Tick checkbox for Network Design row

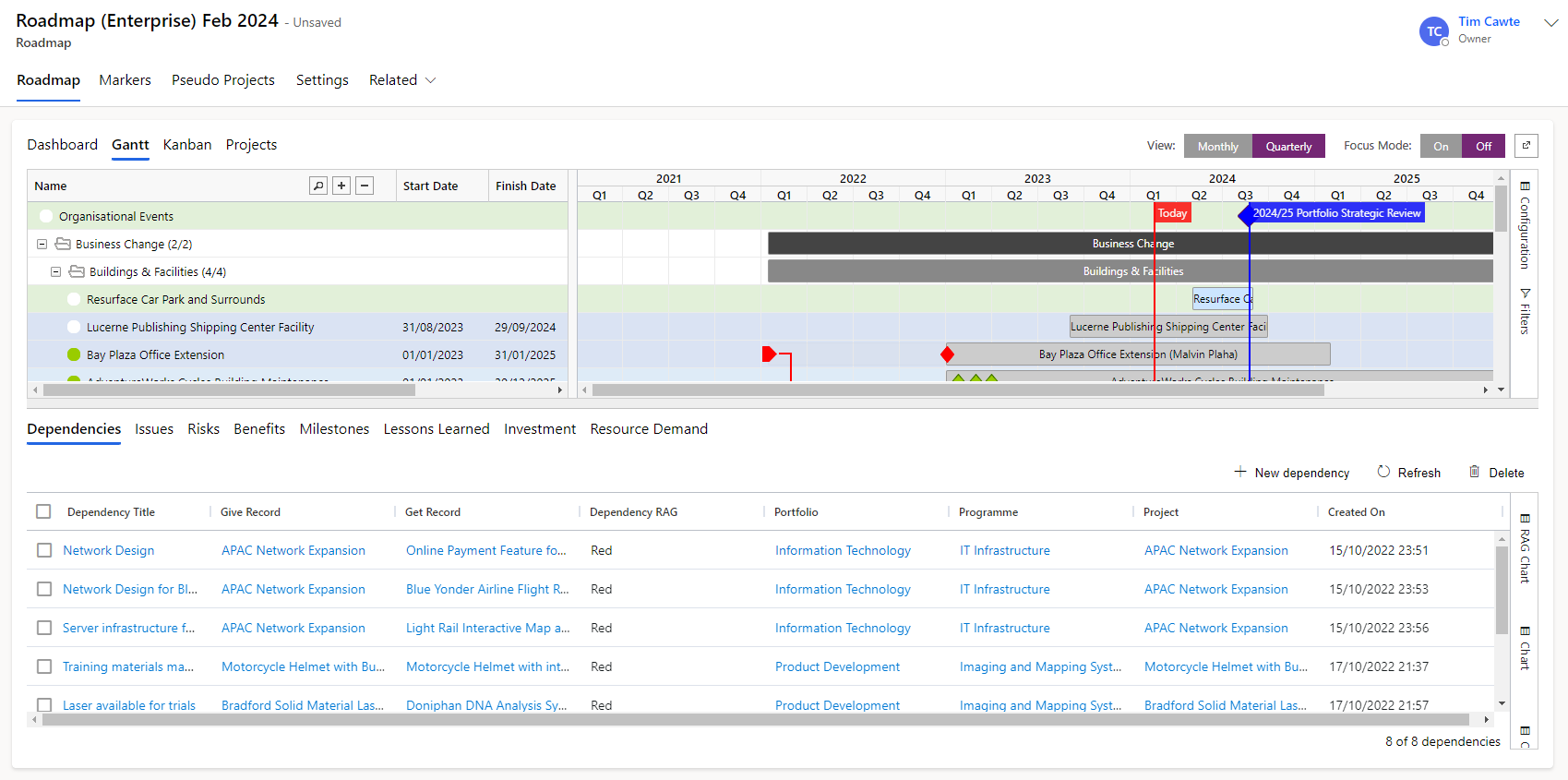tap(43, 550)
